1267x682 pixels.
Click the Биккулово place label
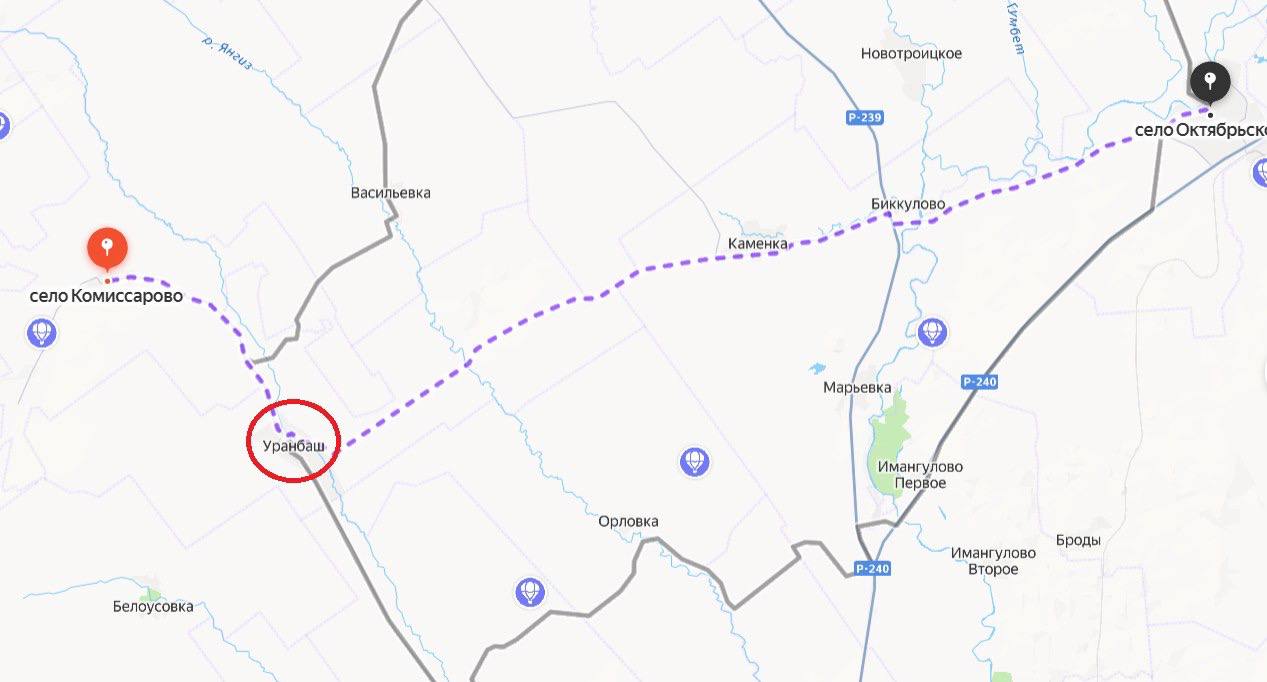[908, 204]
